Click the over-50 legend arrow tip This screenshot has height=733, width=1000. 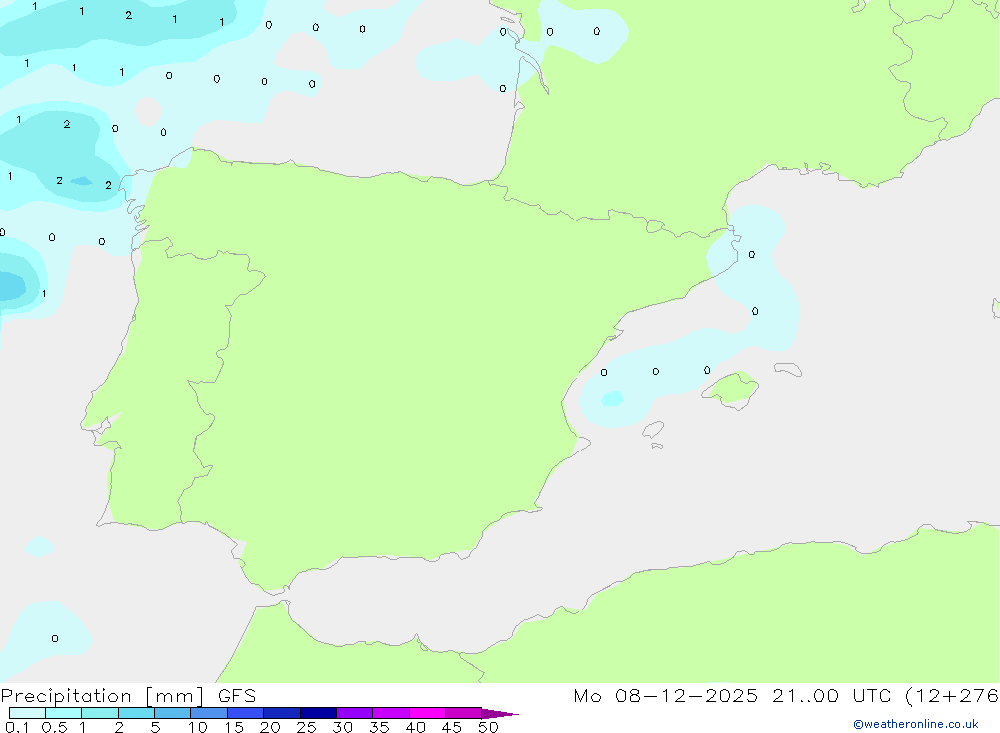point(500,714)
